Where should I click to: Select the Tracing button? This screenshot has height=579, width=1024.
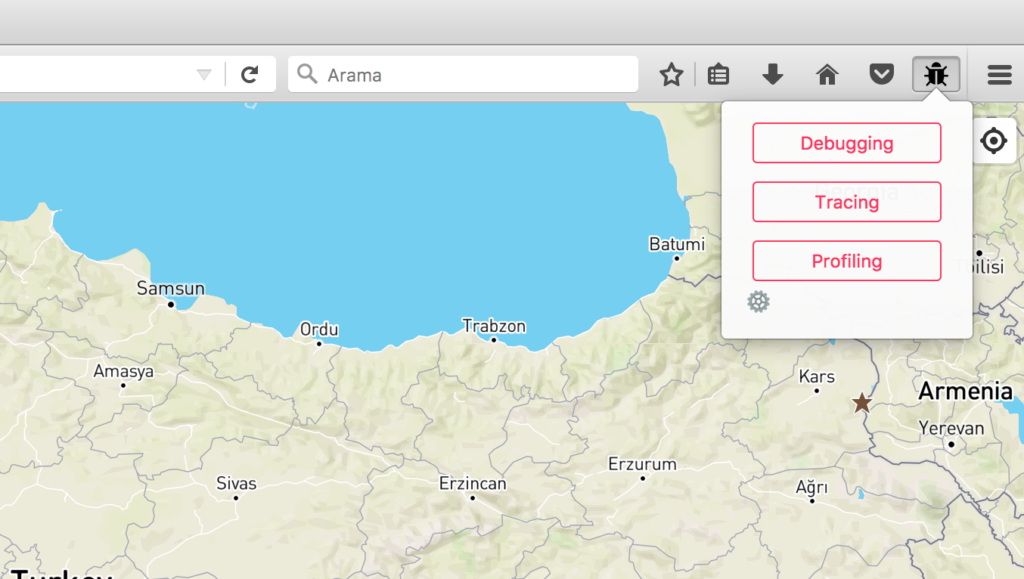coord(846,202)
